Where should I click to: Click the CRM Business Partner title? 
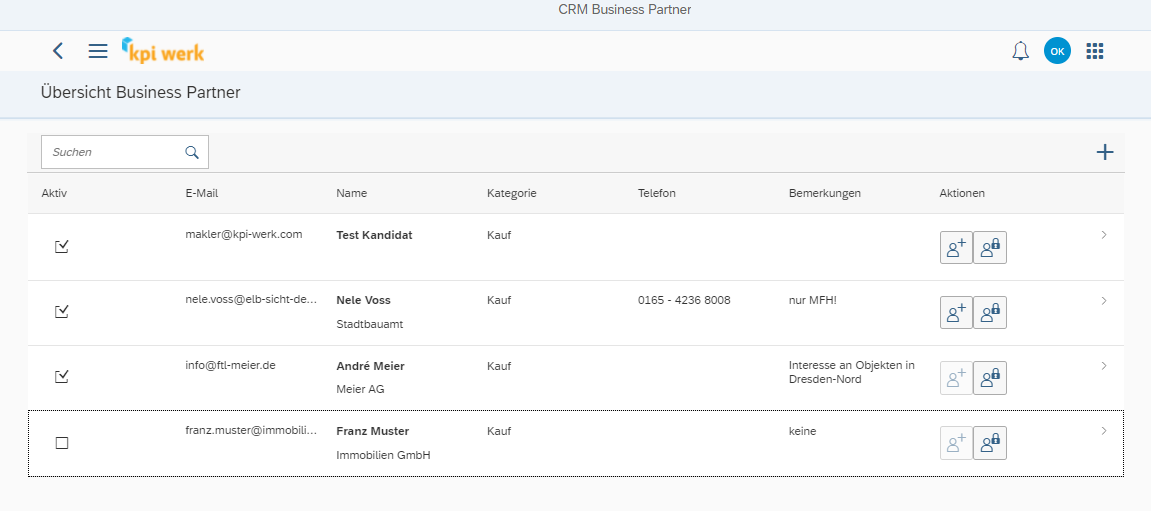(x=625, y=10)
